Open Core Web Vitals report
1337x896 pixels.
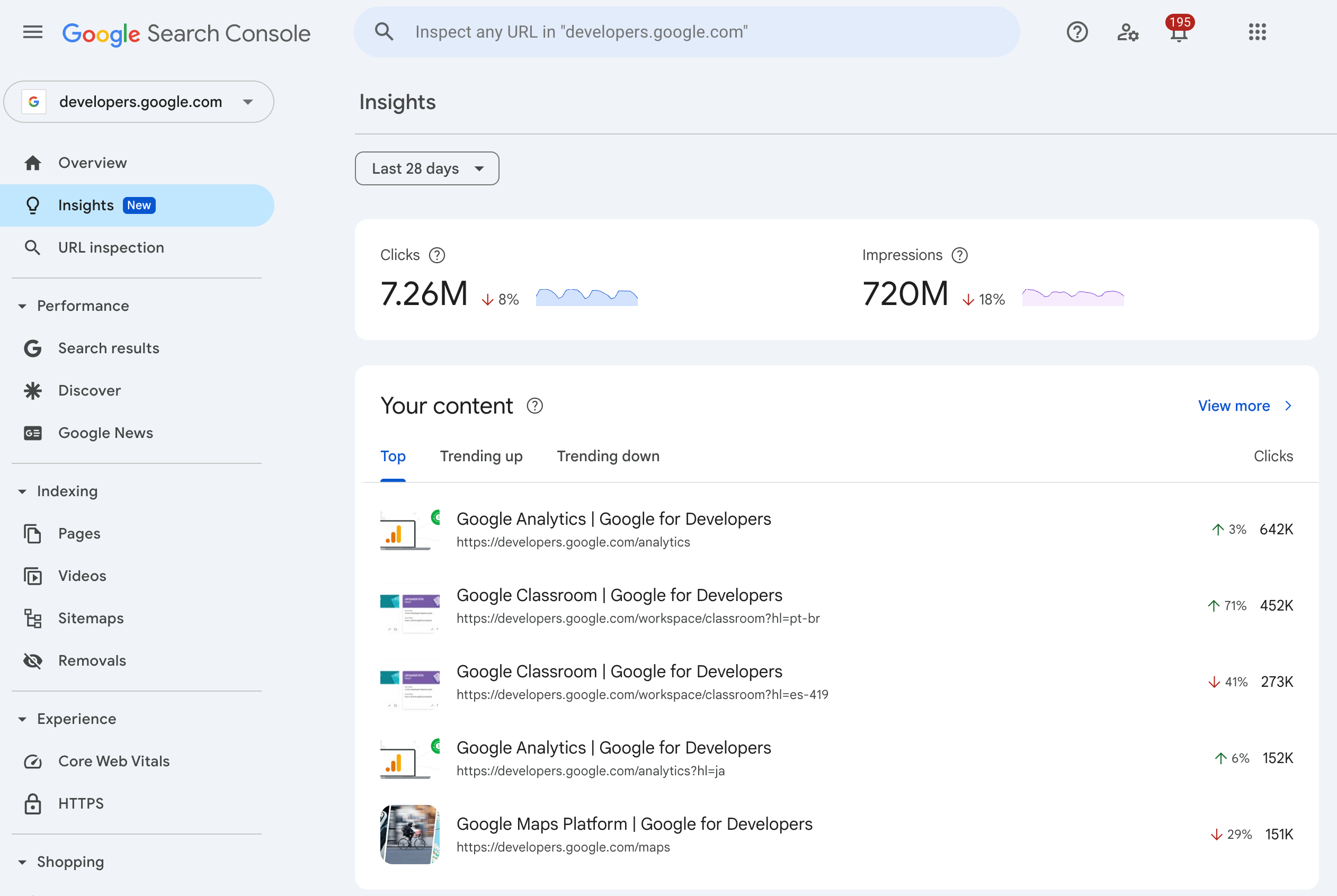click(137, 761)
